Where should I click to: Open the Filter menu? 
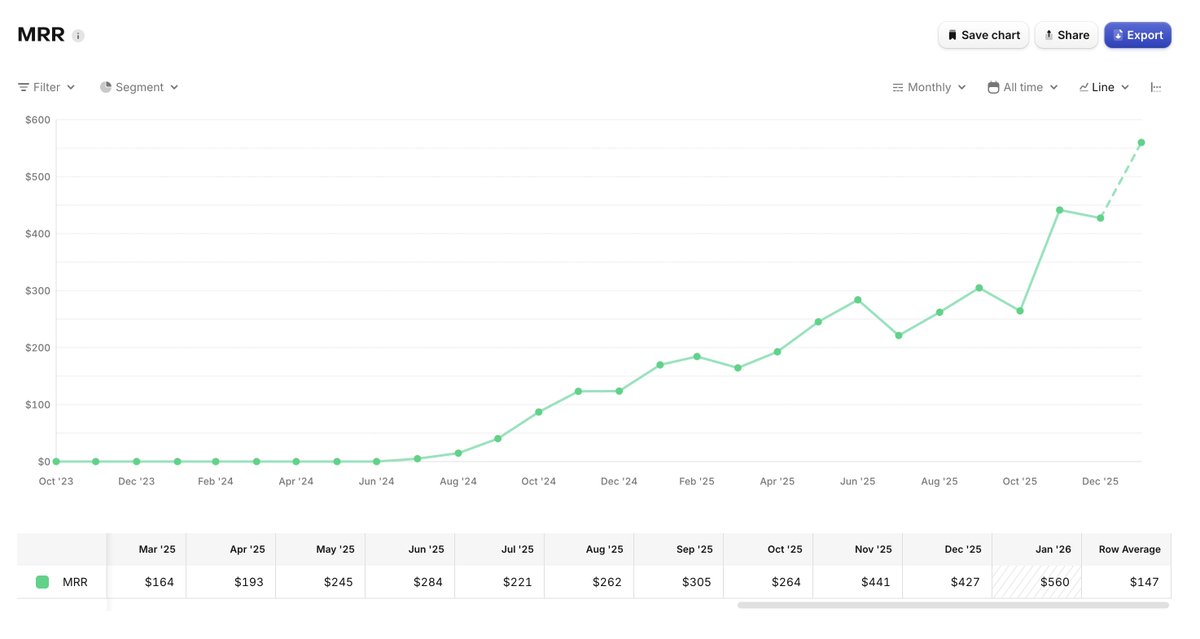tap(45, 86)
